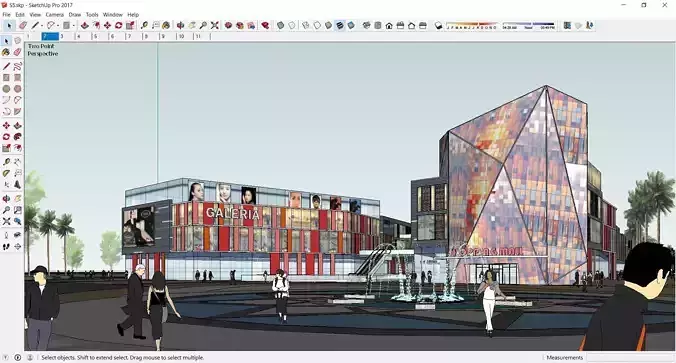Open the Help menu

pyautogui.click(x=133, y=14)
